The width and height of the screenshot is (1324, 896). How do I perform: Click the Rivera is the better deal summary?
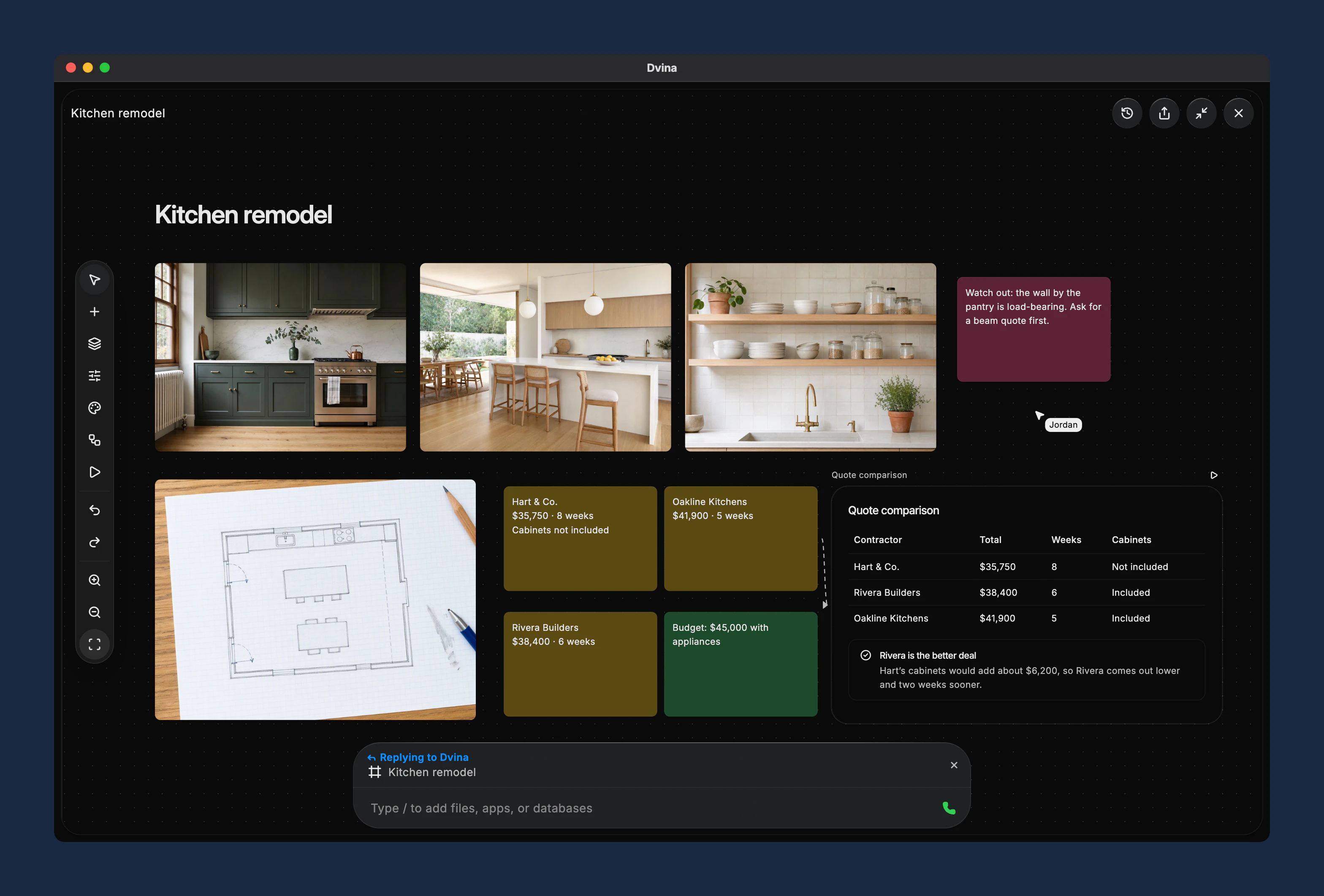pos(1027,670)
